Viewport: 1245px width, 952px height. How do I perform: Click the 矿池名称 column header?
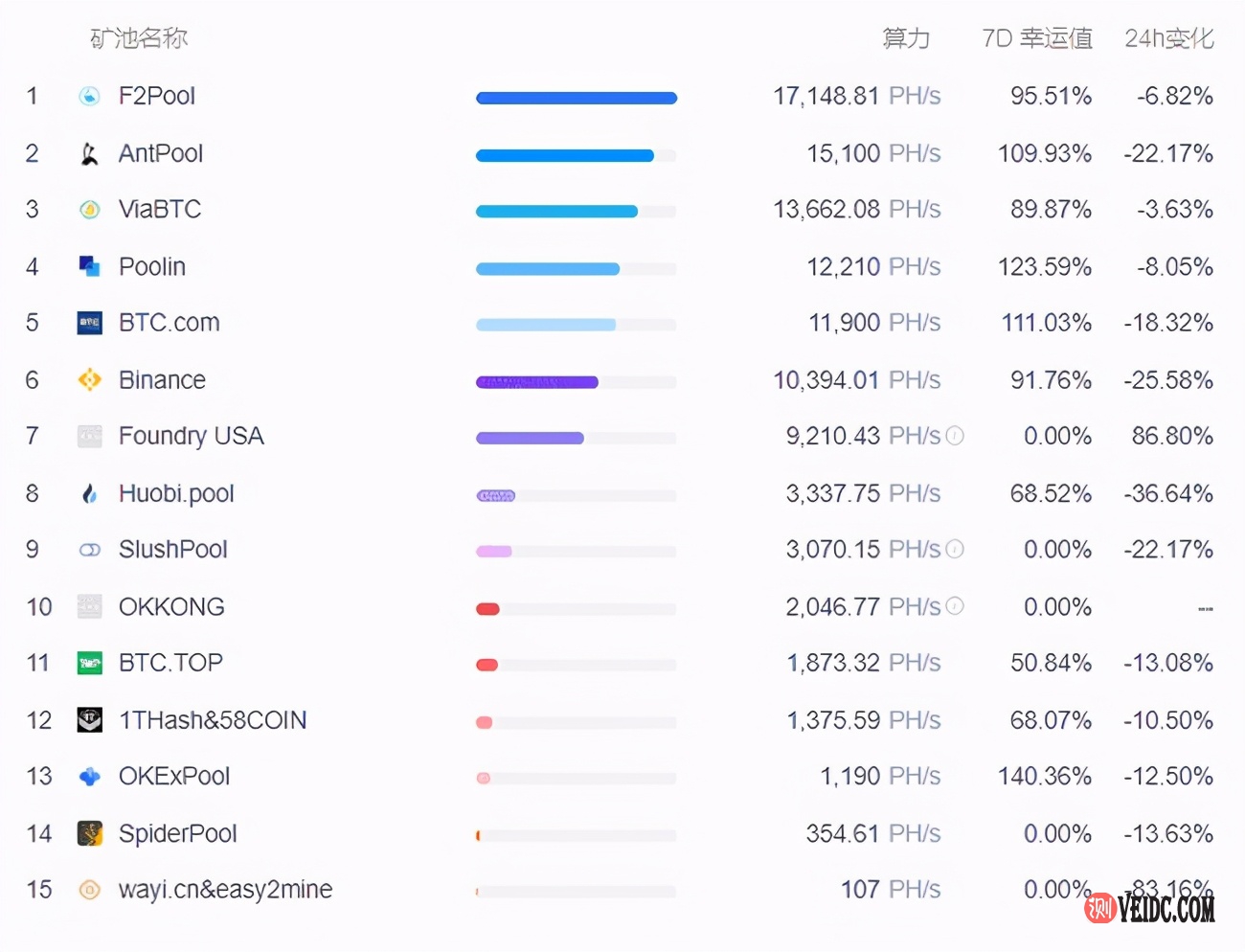pos(139,38)
